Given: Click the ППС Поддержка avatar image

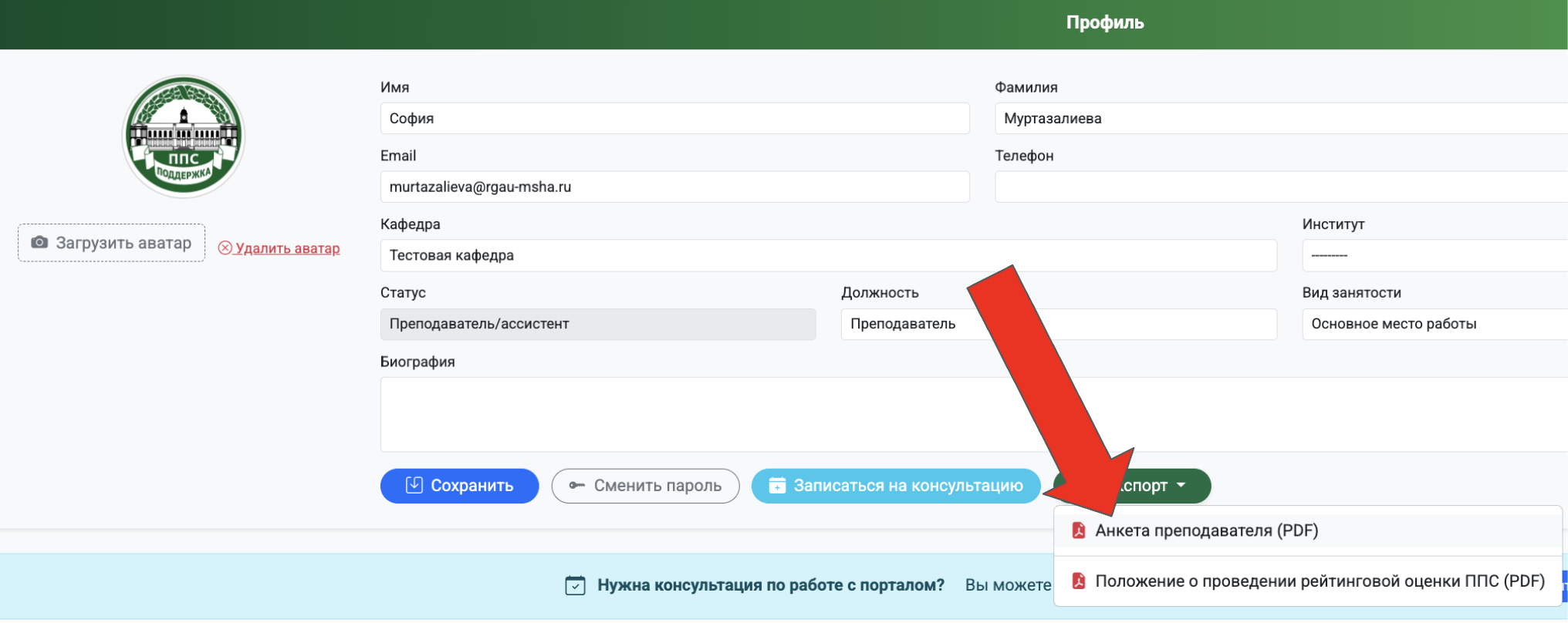Looking at the screenshot, I should click(184, 136).
